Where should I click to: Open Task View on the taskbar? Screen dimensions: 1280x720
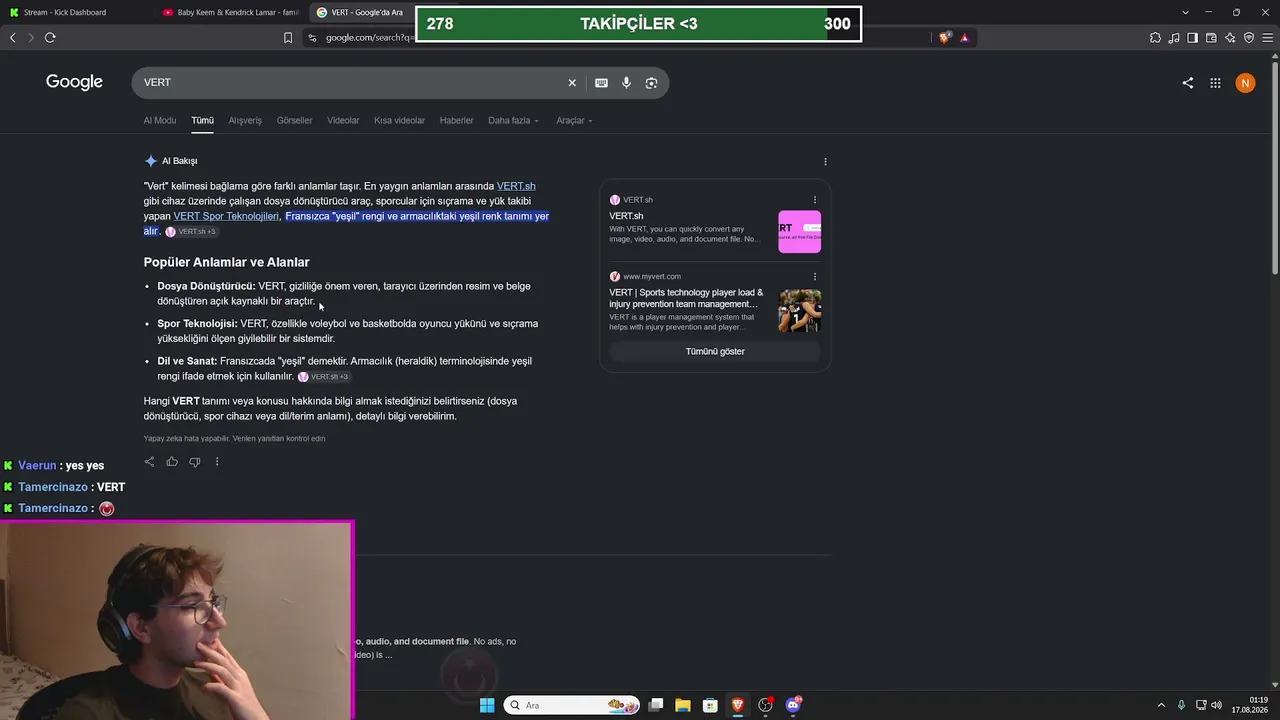pos(656,705)
